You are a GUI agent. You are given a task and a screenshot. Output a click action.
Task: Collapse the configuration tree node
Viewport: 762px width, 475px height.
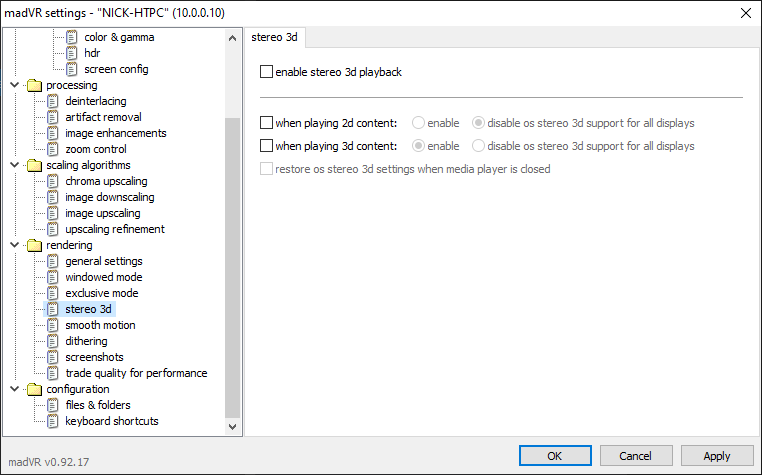tap(13, 389)
